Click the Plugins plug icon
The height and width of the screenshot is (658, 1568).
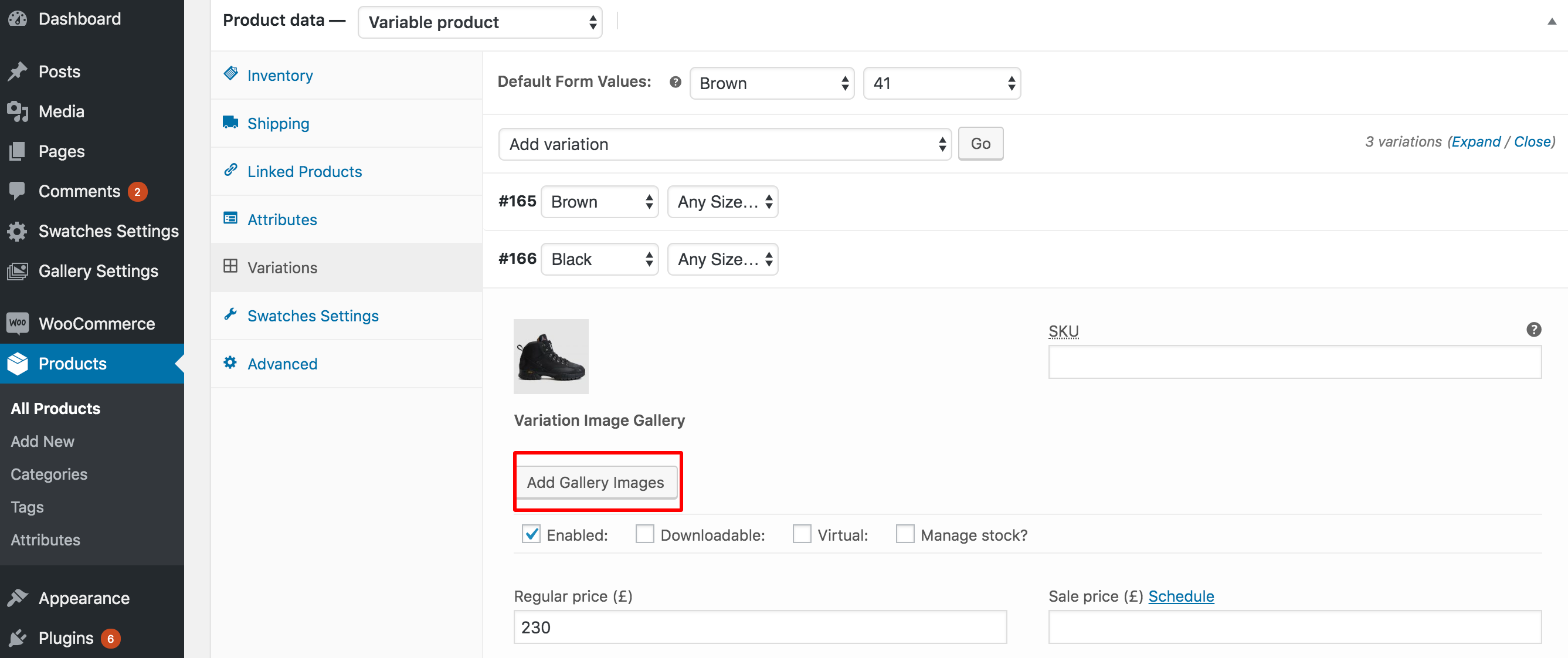click(x=18, y=637)
